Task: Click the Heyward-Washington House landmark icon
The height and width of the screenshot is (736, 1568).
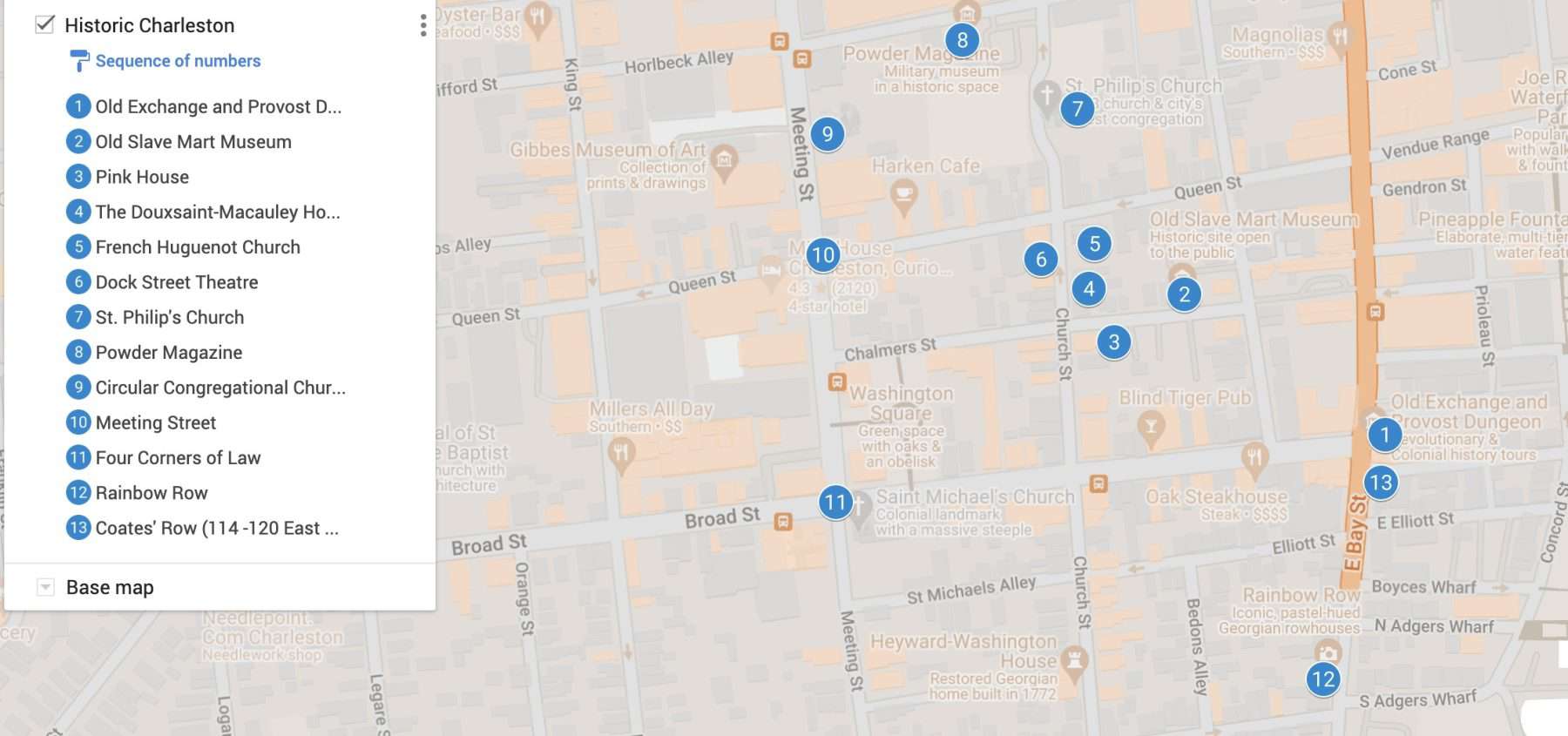Action: [x=1074, y=662]
